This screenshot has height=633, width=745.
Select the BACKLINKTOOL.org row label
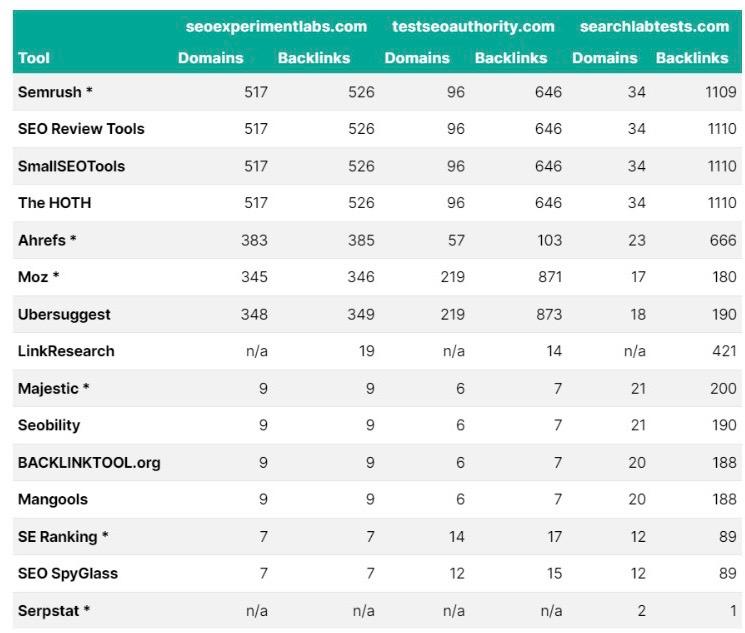coord(89,462)
